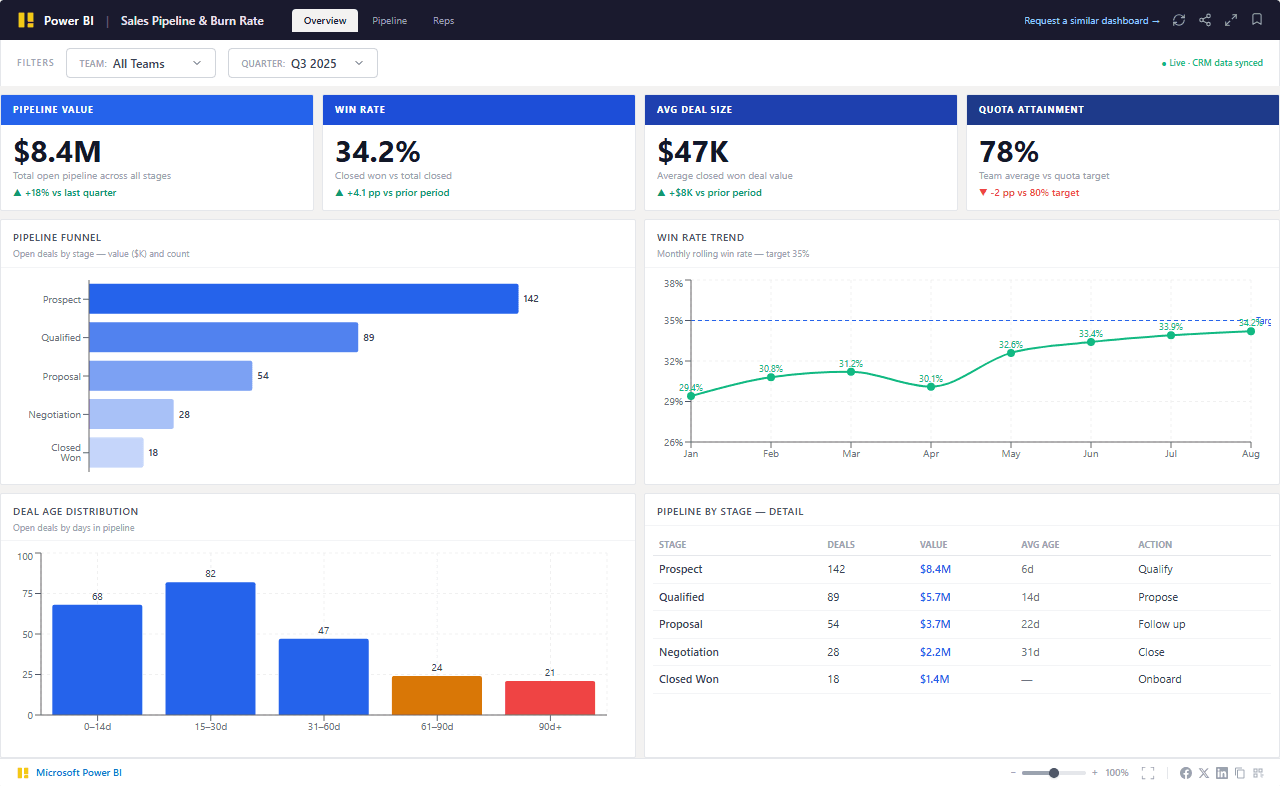1280x786 pixels.
Task: Open the Microsoft Power BI footer link
Action: click(x=79, y=773)
